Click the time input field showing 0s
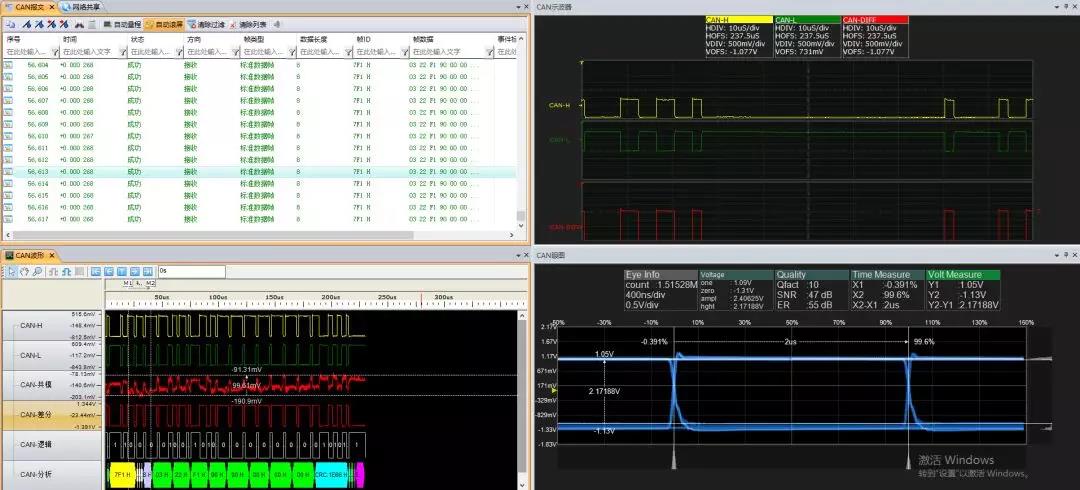1080x490 pixels. pos(192,272)
